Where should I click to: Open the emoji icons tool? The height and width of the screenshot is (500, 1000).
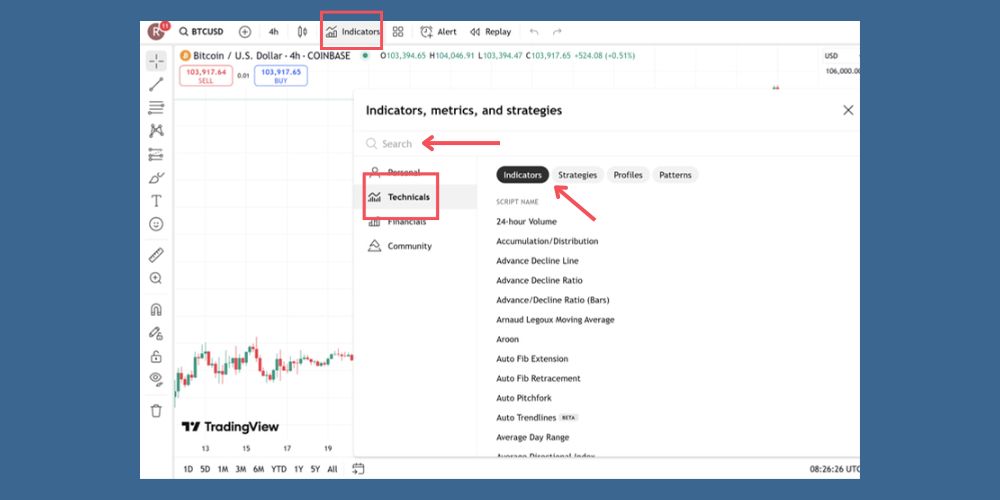pyautogui.click(x=156, y=224)
